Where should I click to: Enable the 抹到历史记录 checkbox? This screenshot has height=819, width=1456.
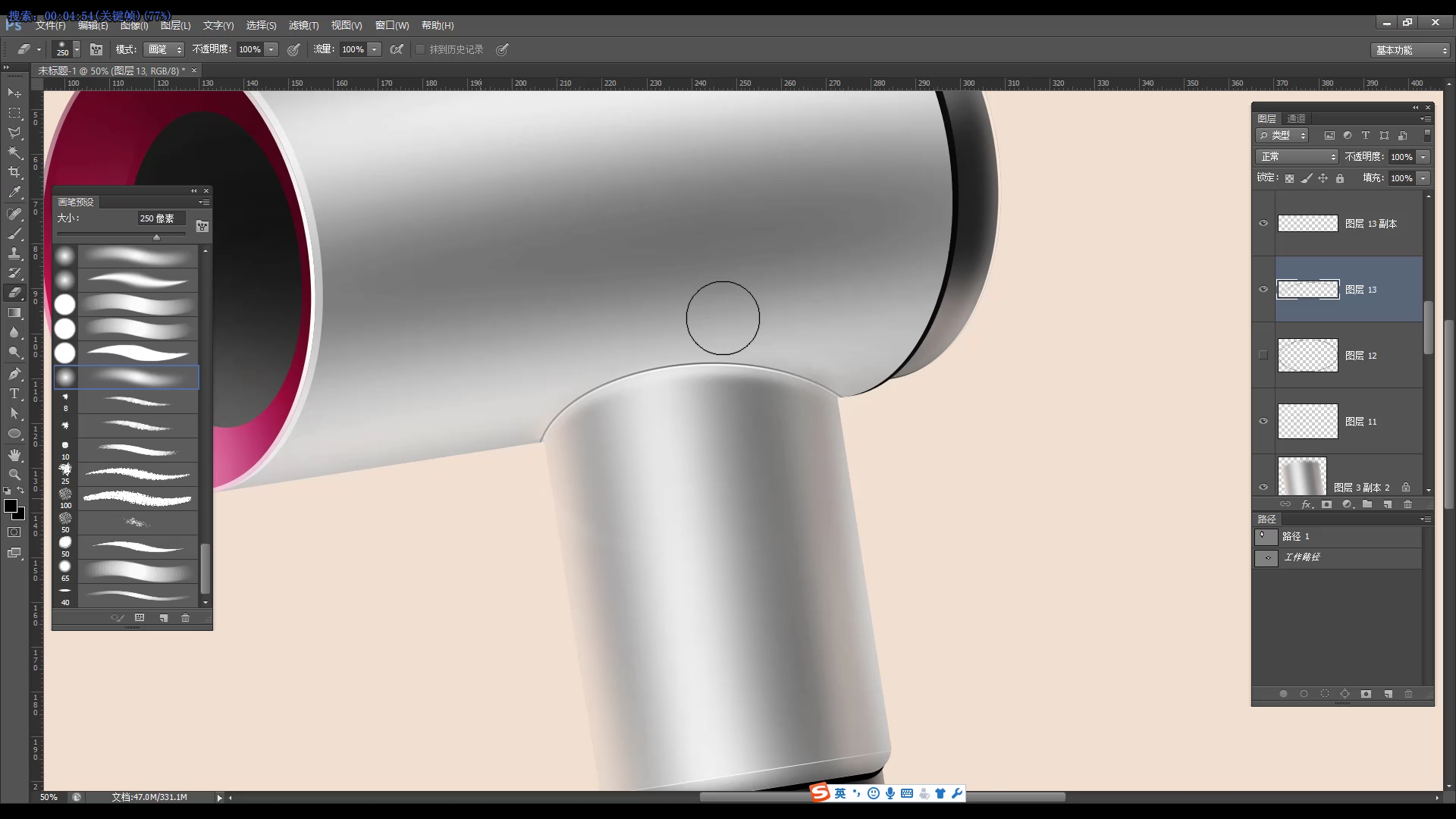pos(421,49)
